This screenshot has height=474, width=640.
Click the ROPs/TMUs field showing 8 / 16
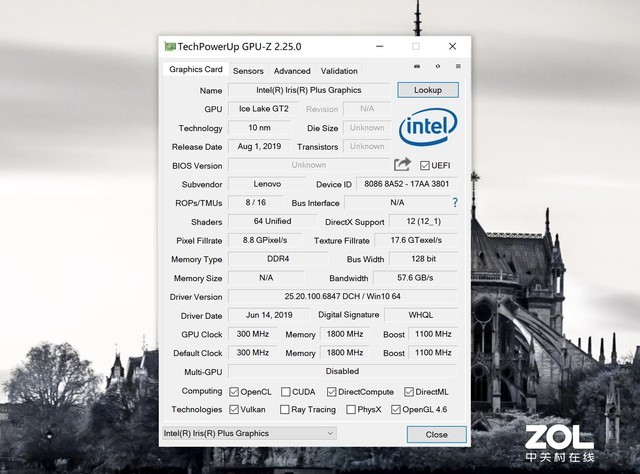(x=256, y=203)
